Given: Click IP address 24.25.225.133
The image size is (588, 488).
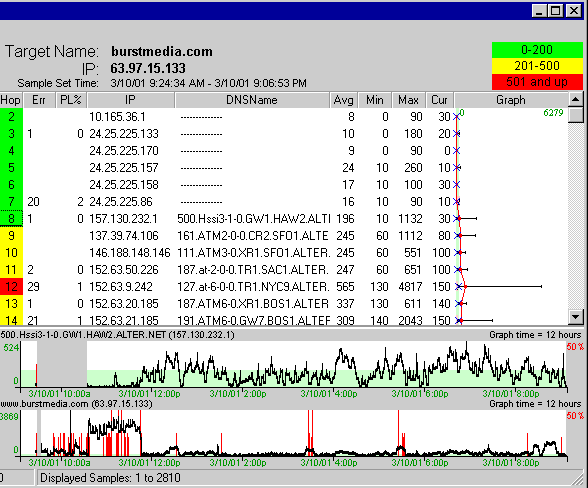Looking at the screenshot, I should [124, 134].
